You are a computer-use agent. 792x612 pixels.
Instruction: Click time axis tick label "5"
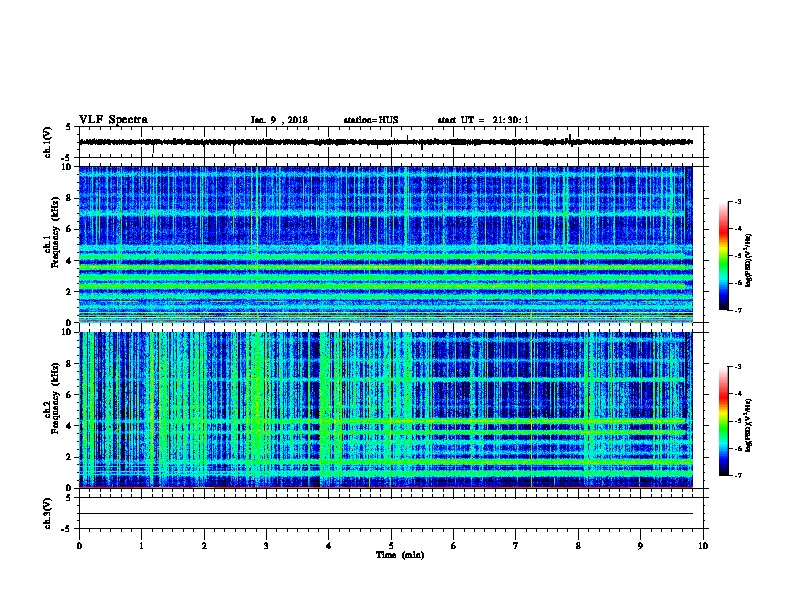(391, 546)
